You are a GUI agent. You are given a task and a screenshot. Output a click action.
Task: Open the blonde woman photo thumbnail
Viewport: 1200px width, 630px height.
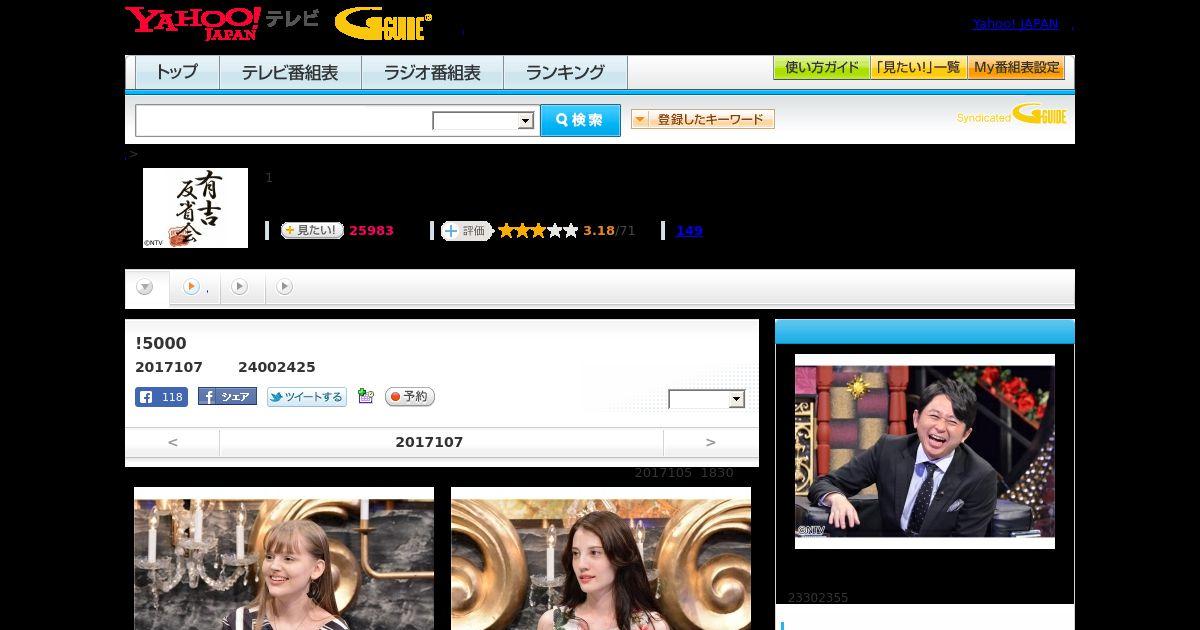284,558
